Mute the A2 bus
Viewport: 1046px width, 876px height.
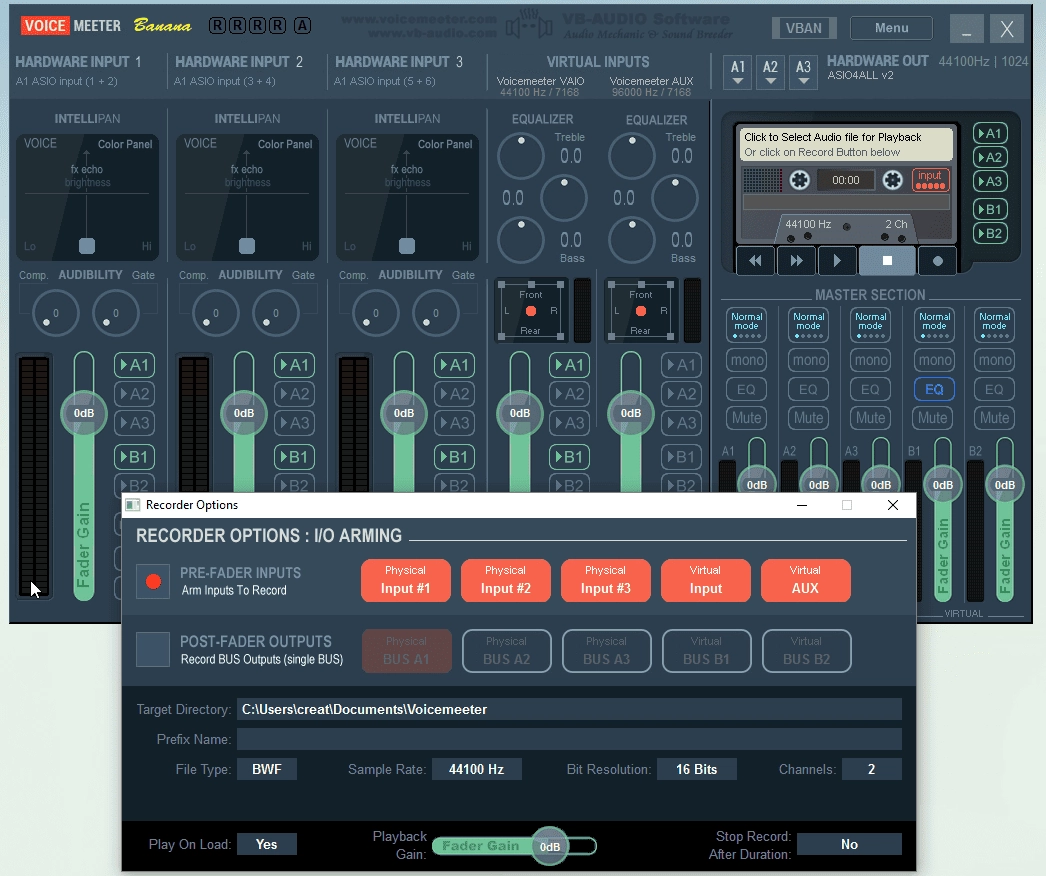coord(808,418)
